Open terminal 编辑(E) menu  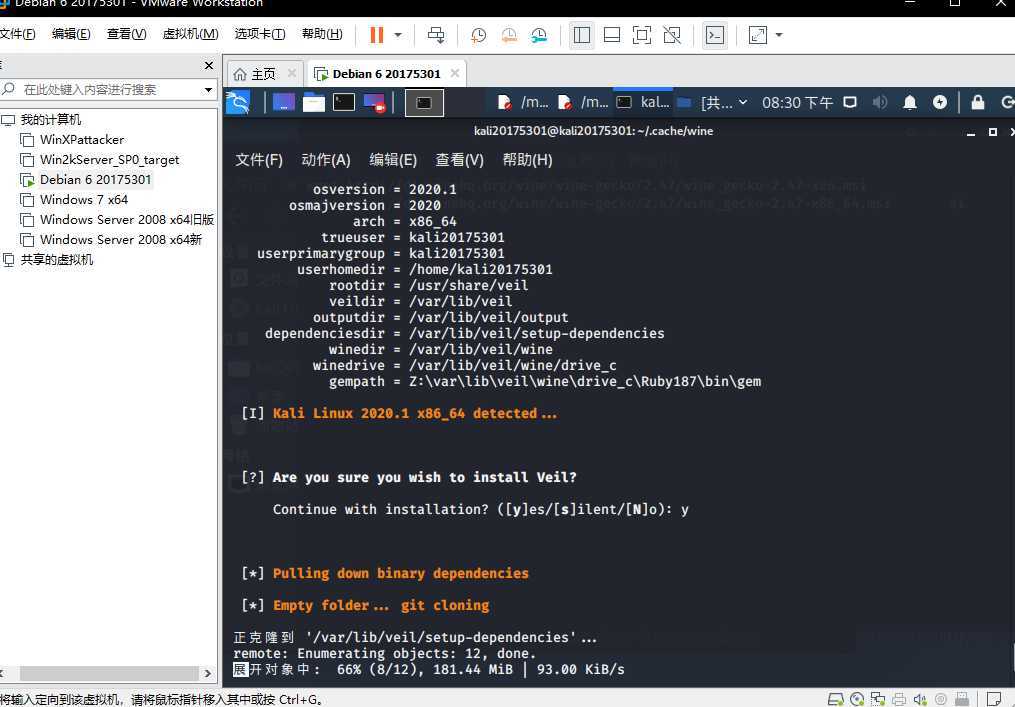pyautogui.click(x=393, y=160)
